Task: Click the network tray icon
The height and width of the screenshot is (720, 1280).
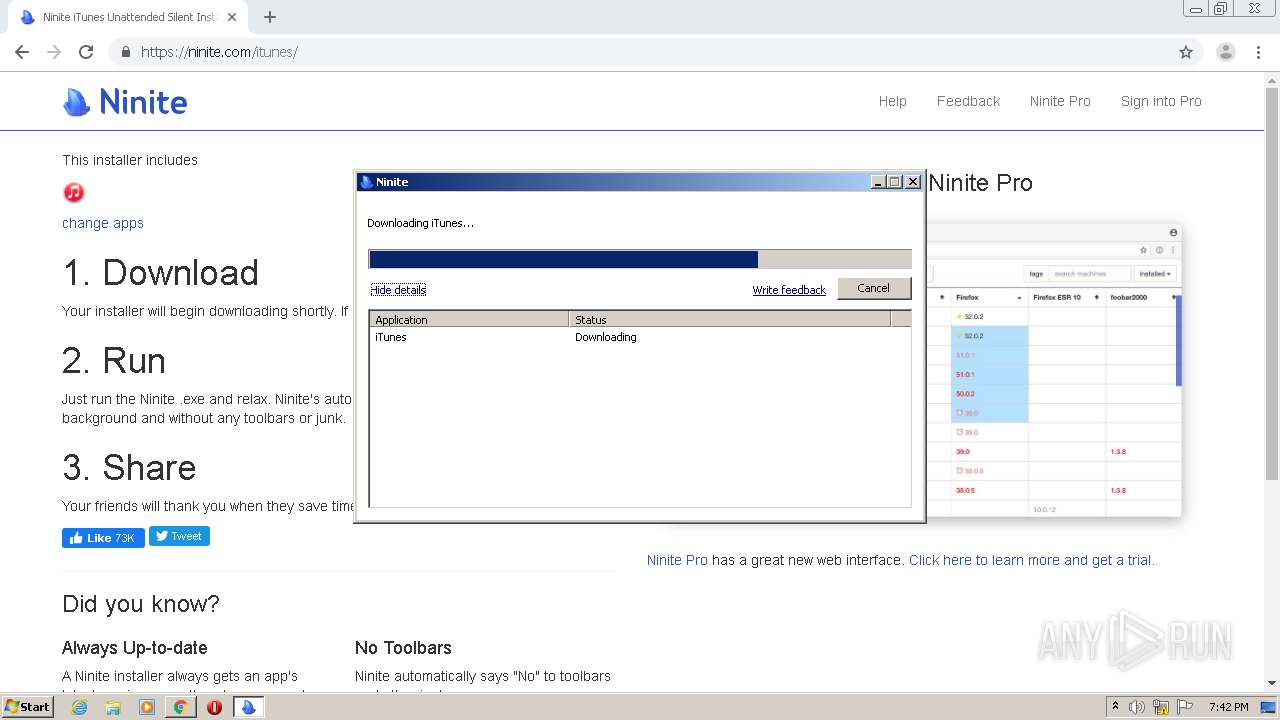Action: [x=1161, y=707]
